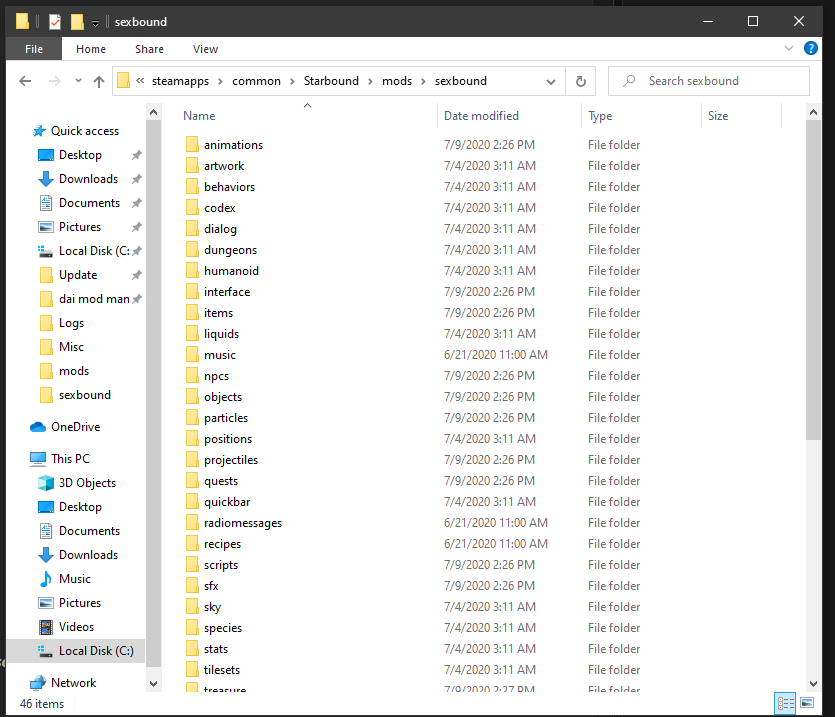Click New folder icon in title bar
Screen dimensions: 835x717
pyautogui.click(x=77, y=22)
